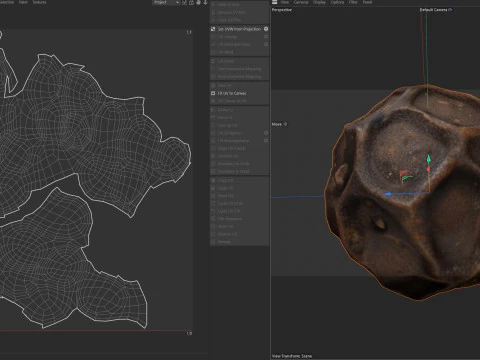Click Stop Interactive Mapping command
This screenshot has height=360, width=480.
[x=239, y=77]
